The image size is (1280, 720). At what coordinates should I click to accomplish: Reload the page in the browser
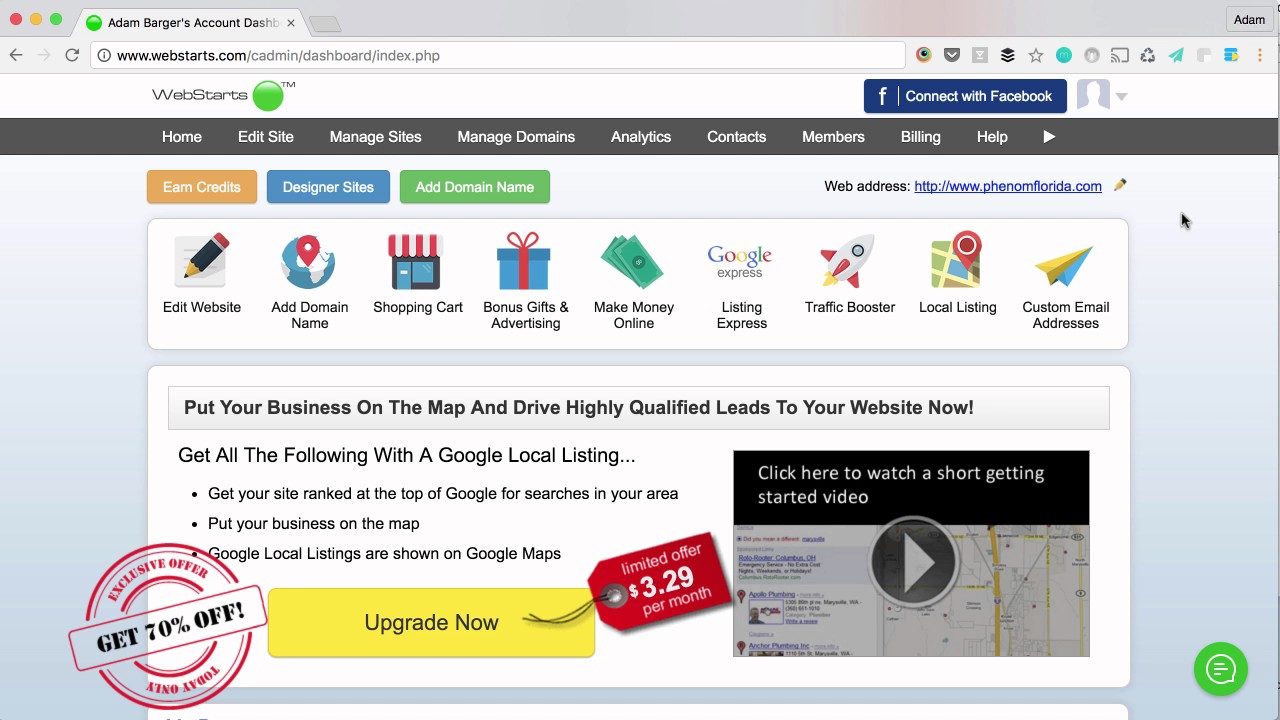(x=72, y=55)
